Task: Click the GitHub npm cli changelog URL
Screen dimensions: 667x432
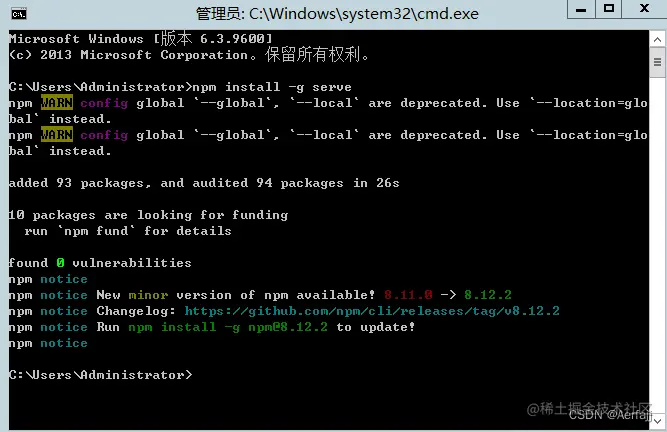Action: (372, 311)
